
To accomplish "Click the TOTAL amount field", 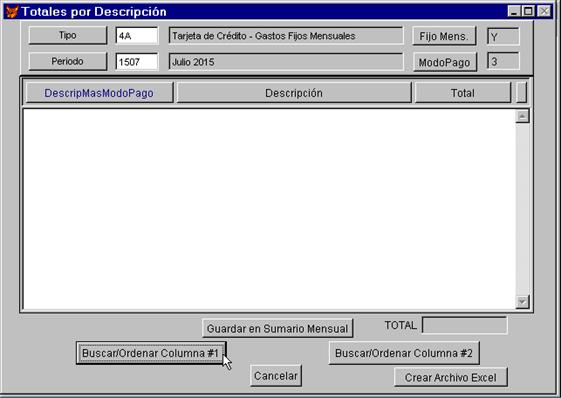I will click(464, 325).
